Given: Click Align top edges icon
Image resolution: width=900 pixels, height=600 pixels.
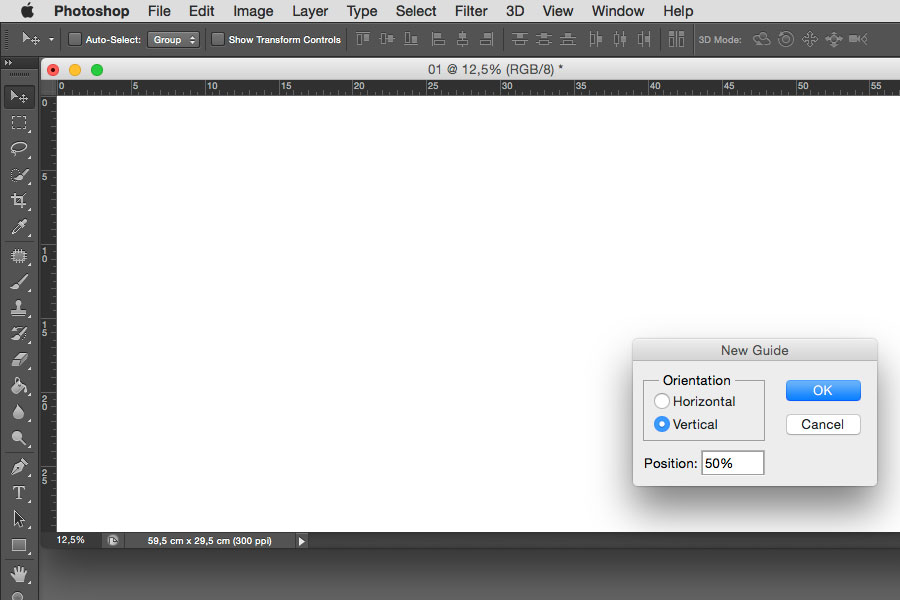Looking at the screenshot, I should [363, 39].
